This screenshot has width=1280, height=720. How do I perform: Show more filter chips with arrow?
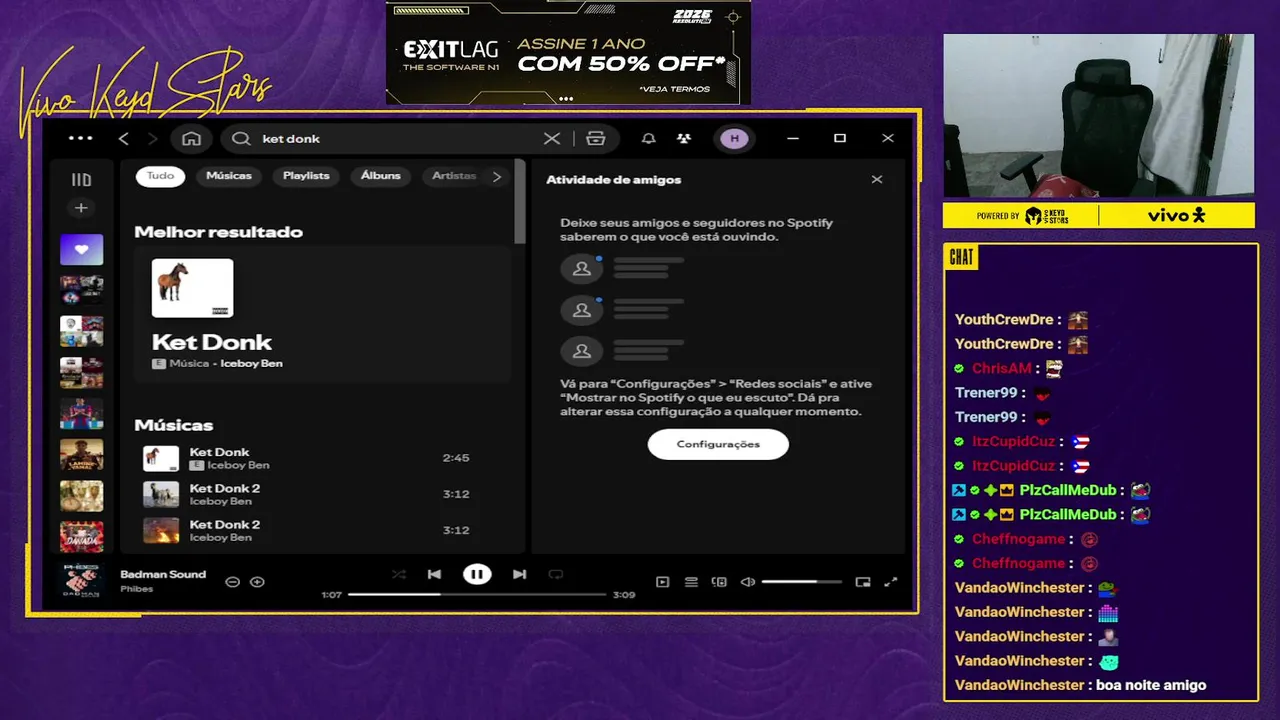point(497,177)
